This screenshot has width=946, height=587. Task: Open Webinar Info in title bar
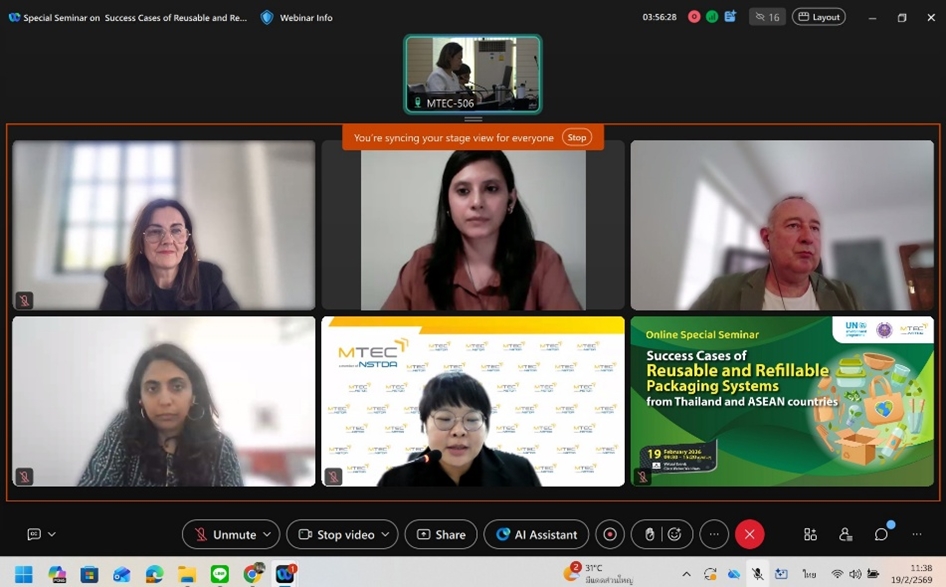(297, 17)
